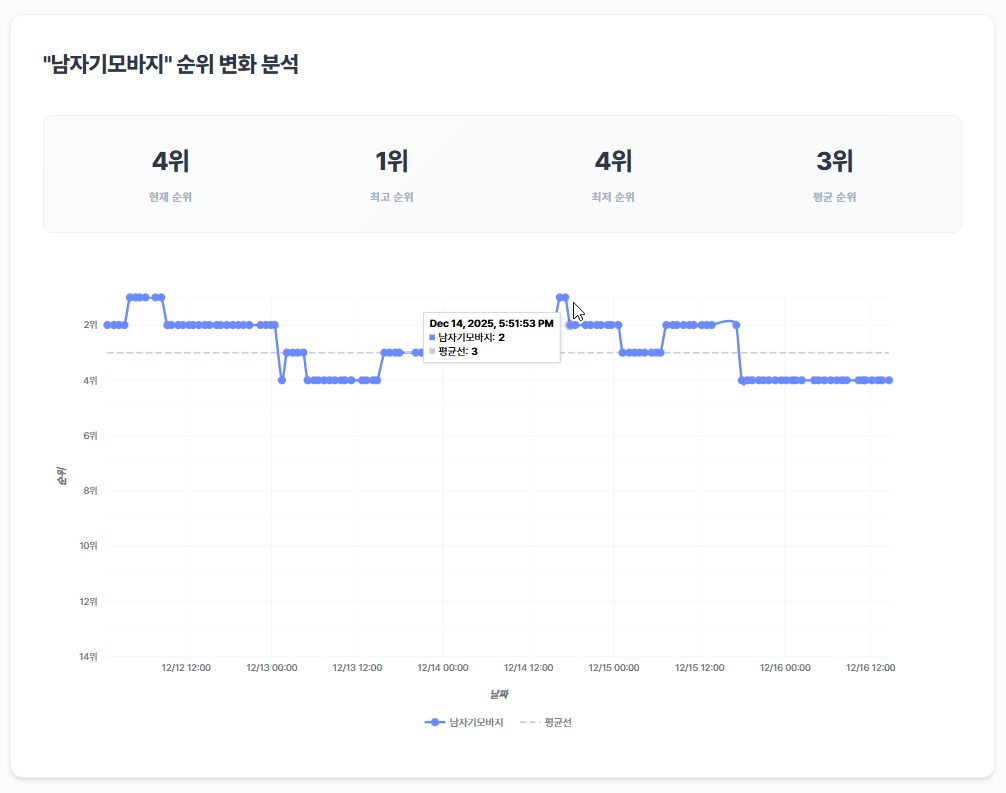Click the dashed 평균선 legend marker icon
The image size is (1006, 793).
pos(528,721)
